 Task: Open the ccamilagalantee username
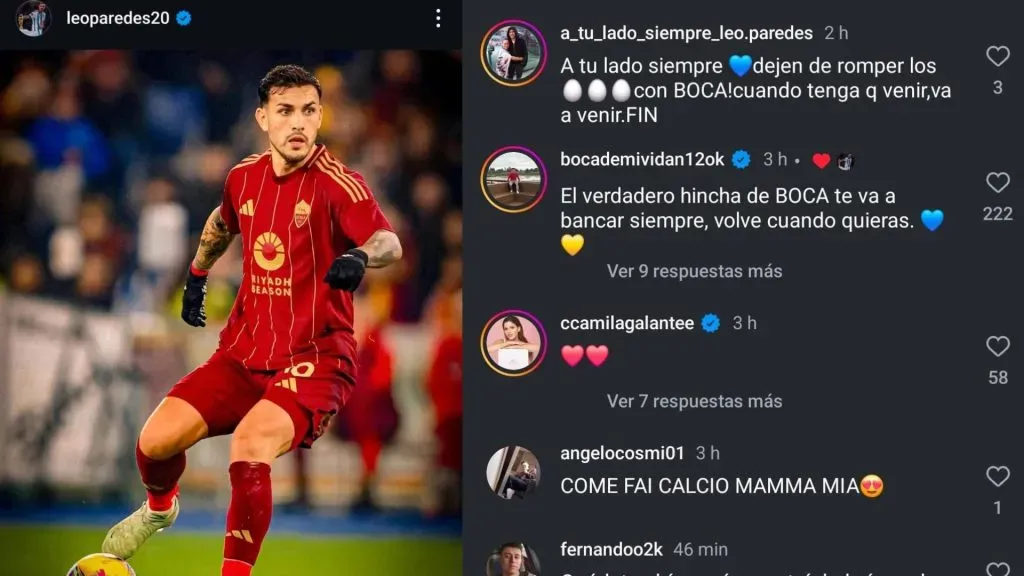point(627,323)
